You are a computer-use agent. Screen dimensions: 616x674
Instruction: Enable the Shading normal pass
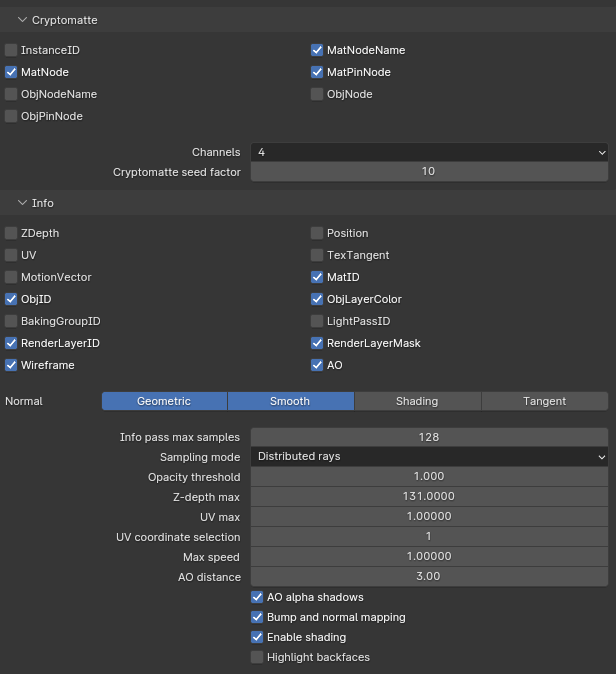click(417, 401)
